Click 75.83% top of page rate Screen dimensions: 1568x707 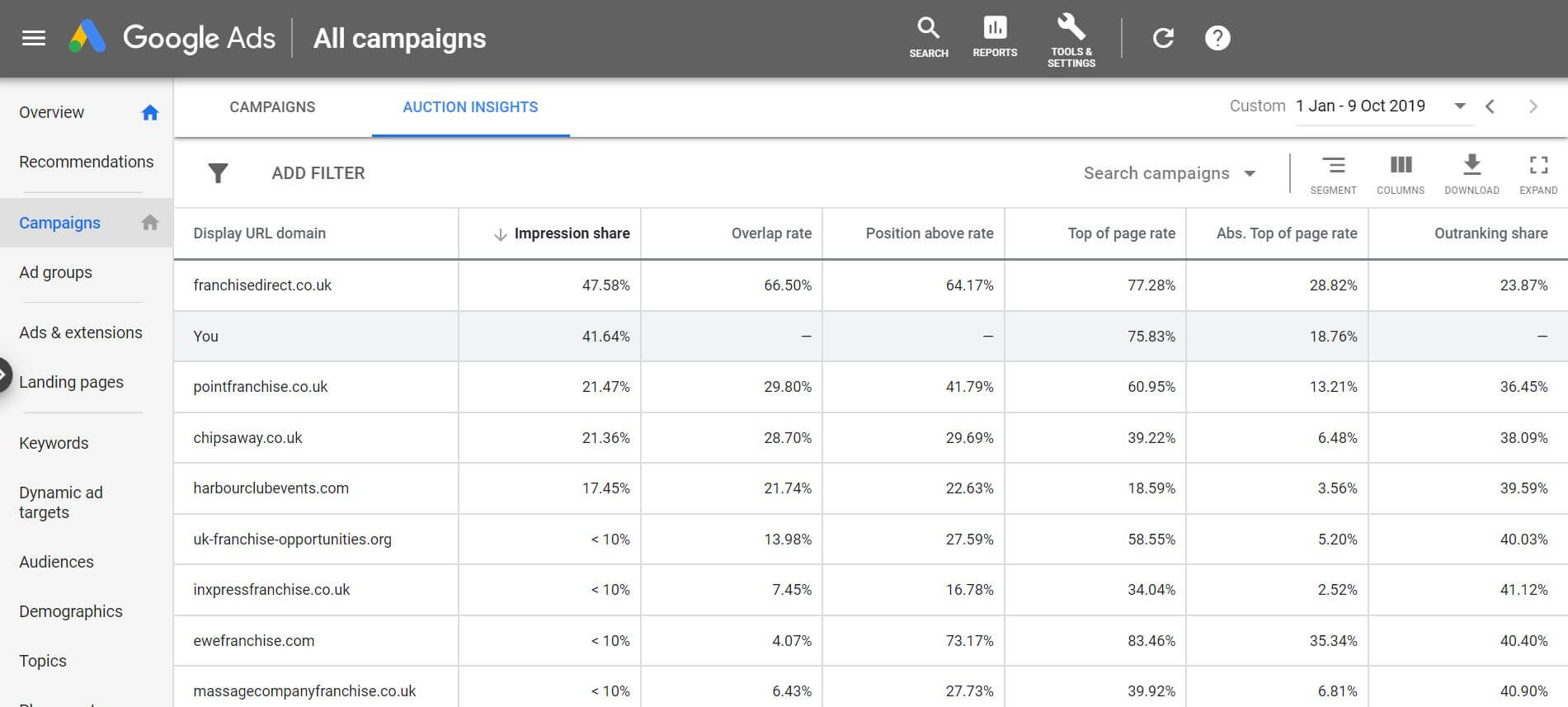coord(1151,337)
